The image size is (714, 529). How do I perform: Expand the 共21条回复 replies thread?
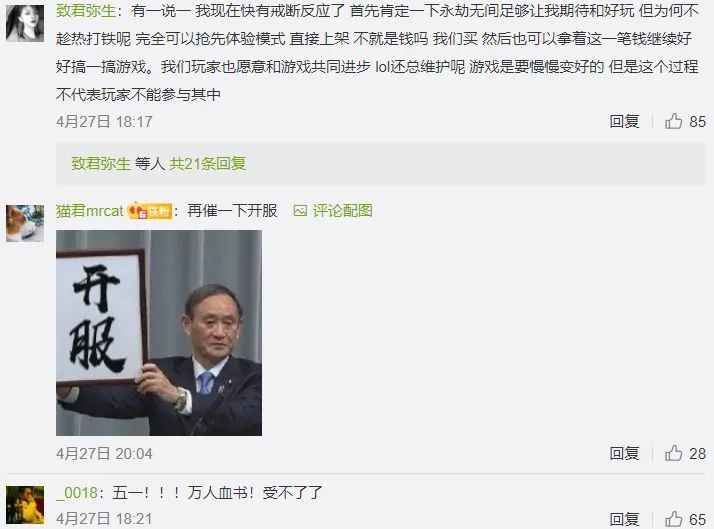[208, 163]
